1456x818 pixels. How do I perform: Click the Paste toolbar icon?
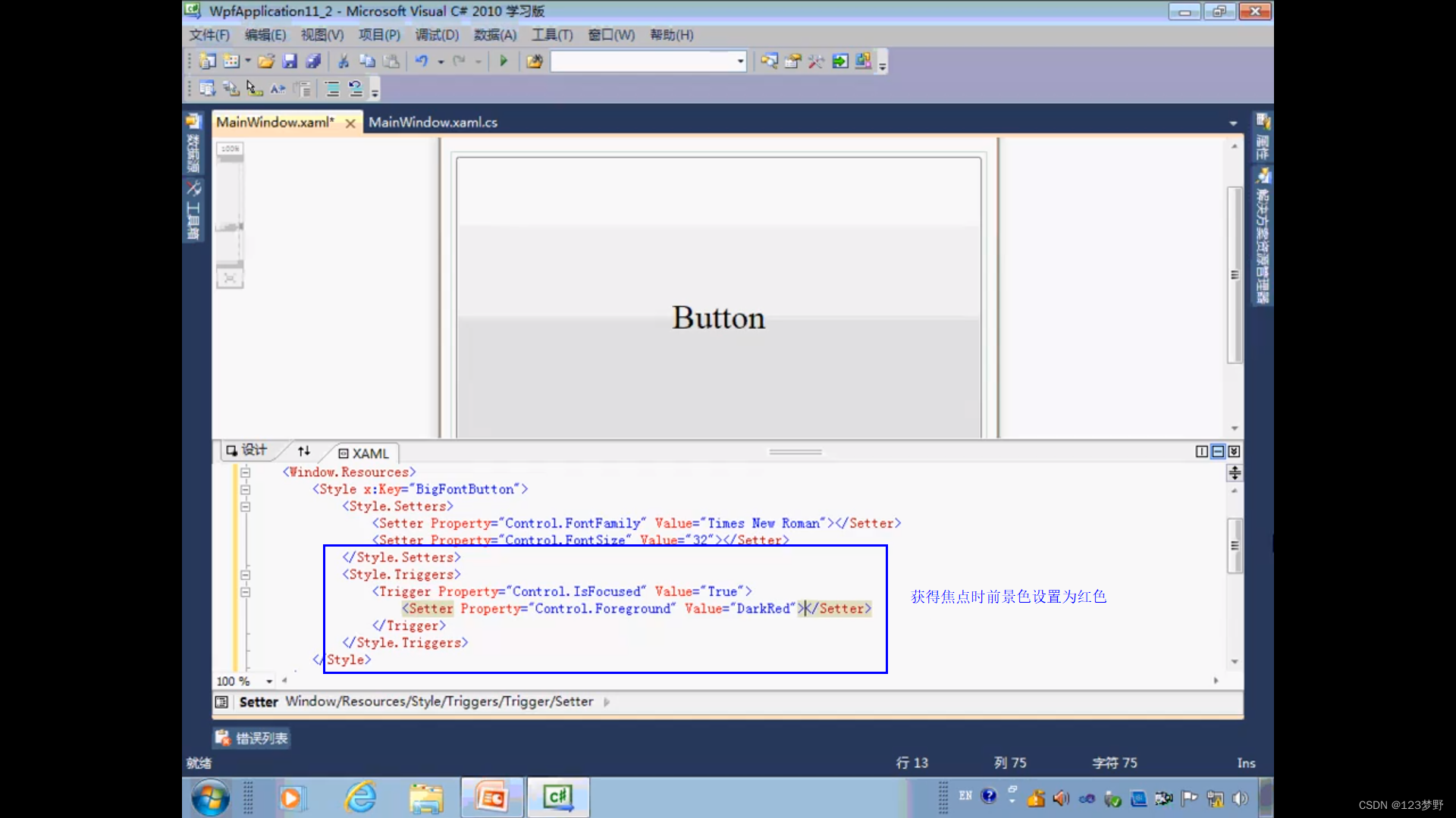[x=391, y=61]
